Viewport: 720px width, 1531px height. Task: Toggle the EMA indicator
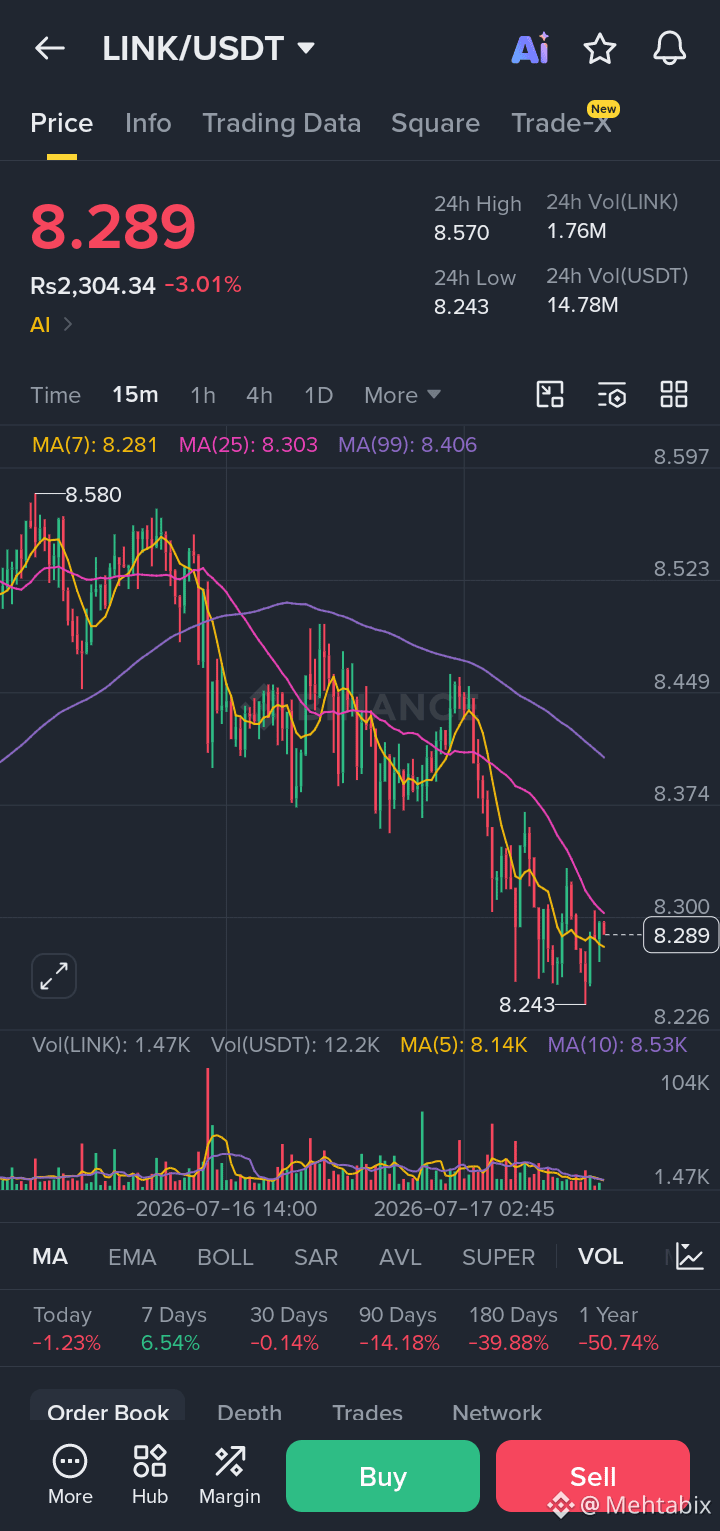pyautogui.click(x=132, y=1257)
